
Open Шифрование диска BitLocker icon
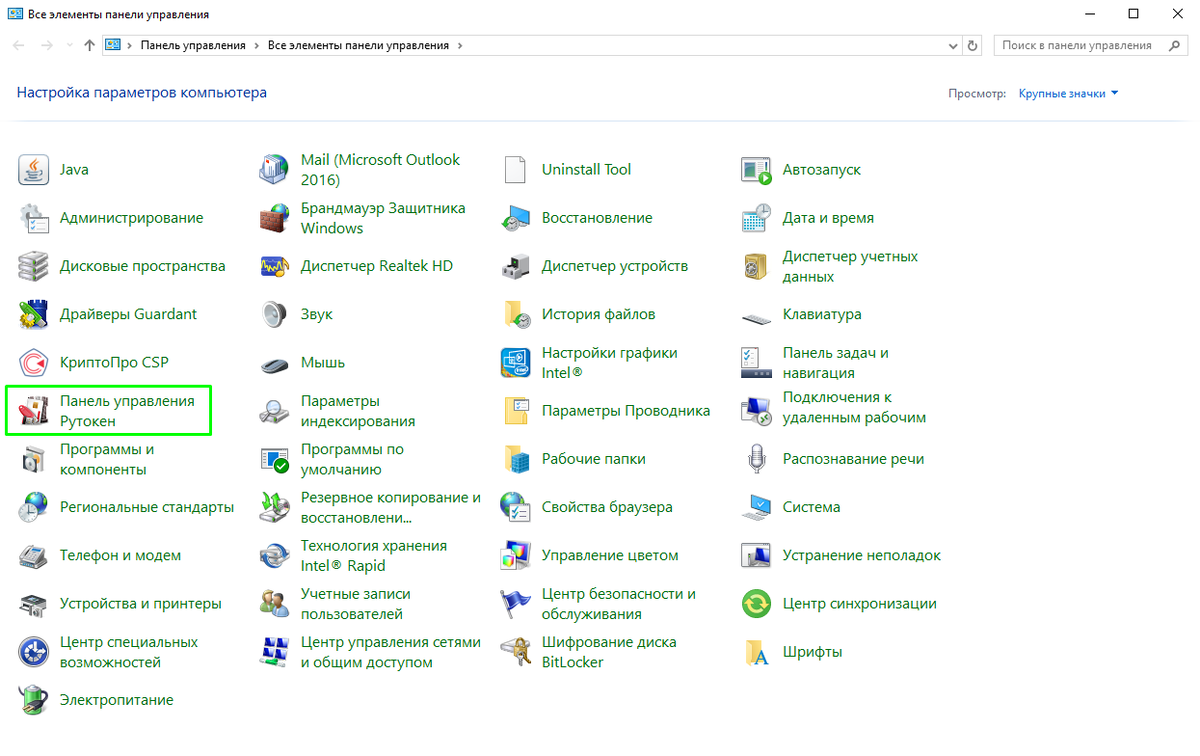coord(515,652)
